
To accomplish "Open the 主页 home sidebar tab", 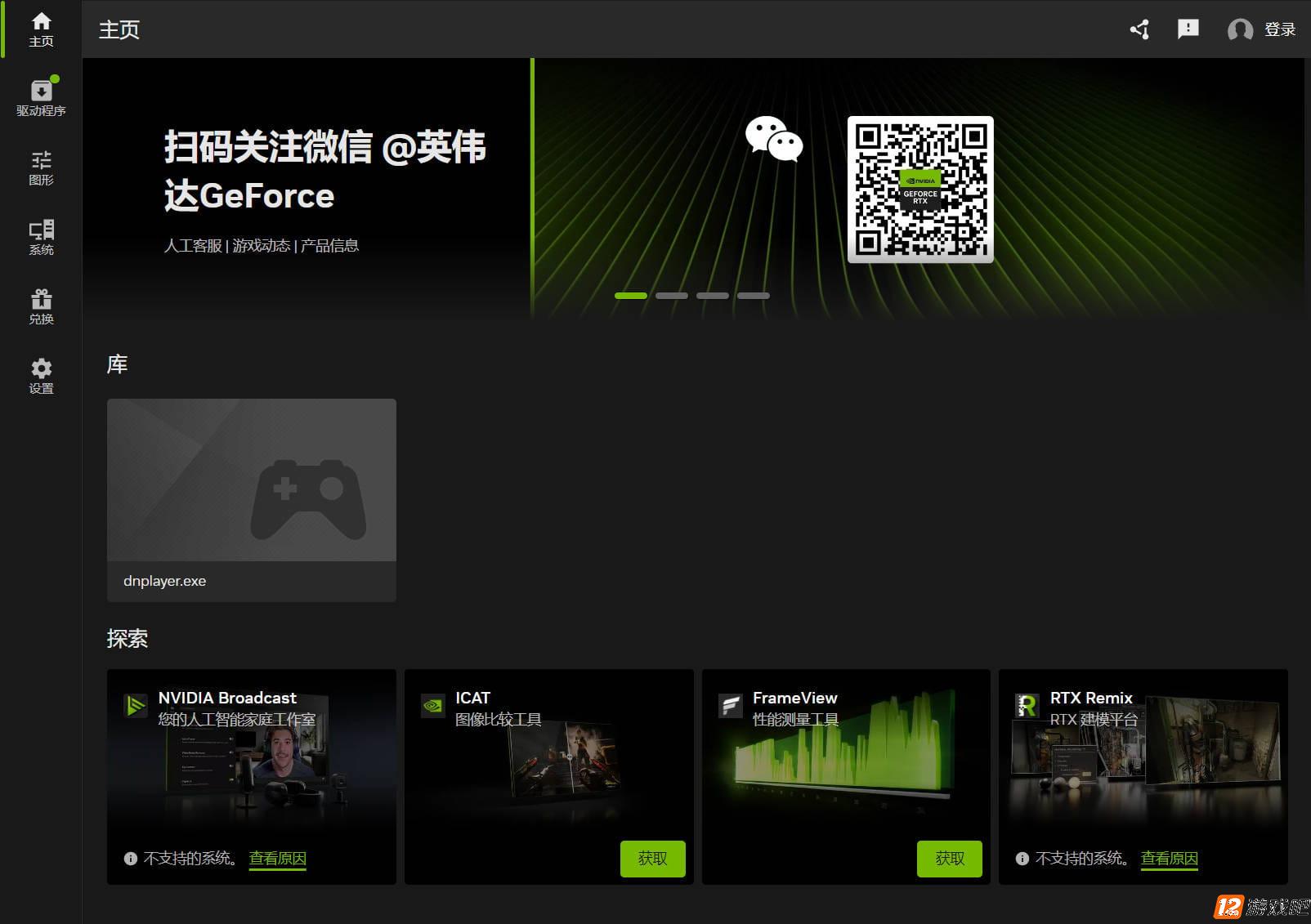I will click(x=41, y=29).
